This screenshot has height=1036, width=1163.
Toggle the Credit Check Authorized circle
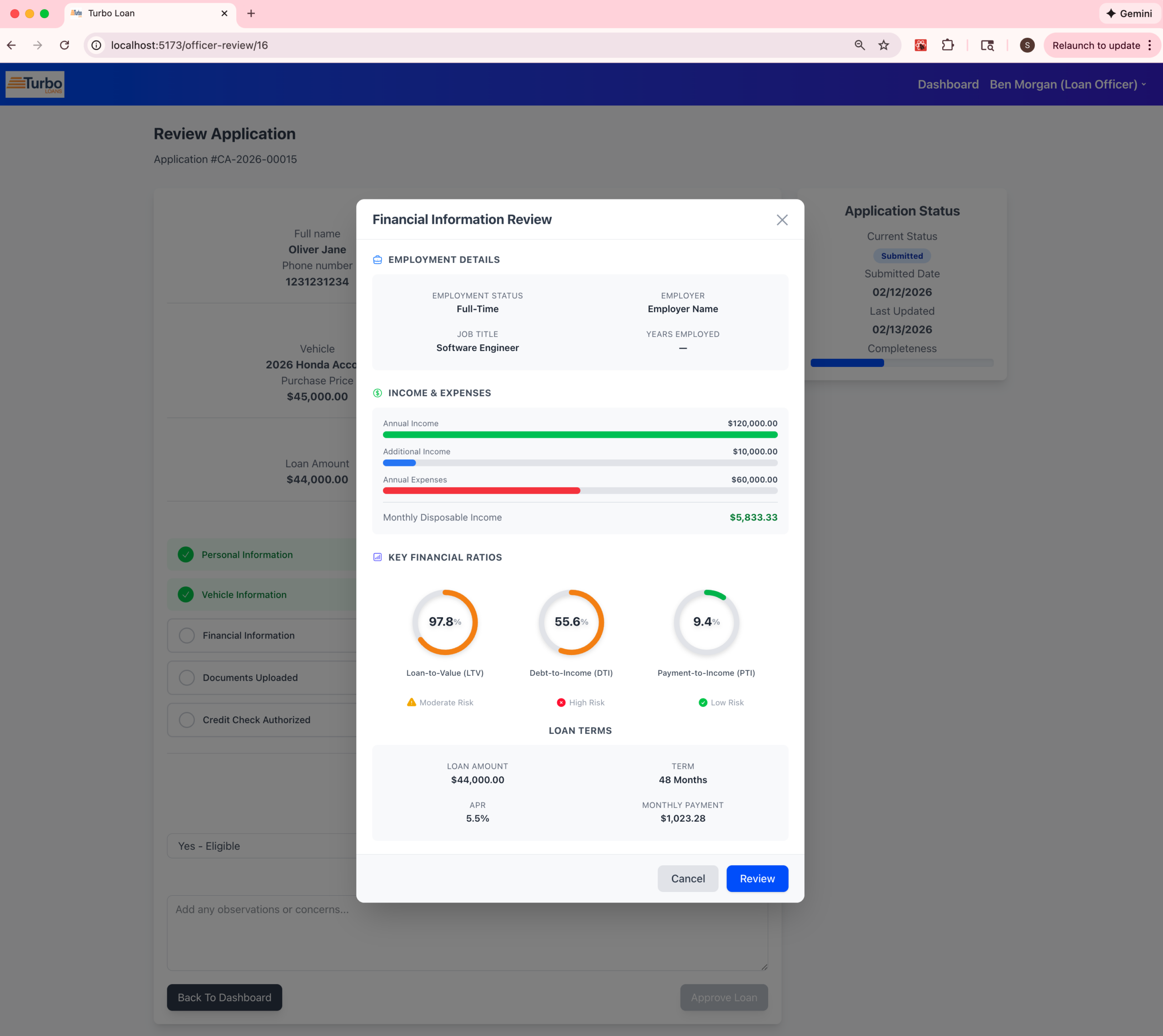click(187, 719)
